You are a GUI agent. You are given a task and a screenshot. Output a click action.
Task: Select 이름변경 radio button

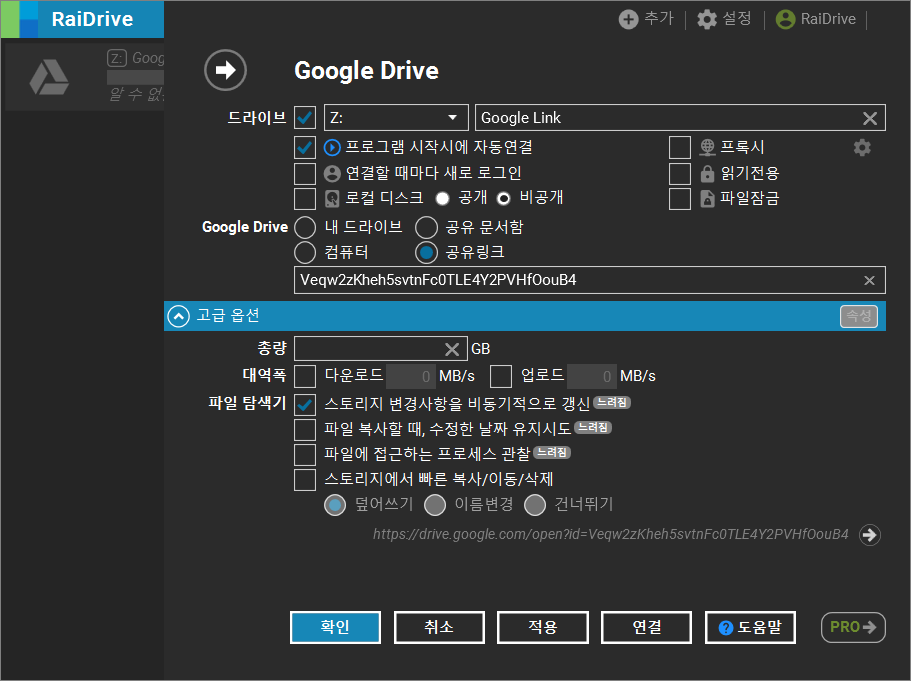click(435, 506)
